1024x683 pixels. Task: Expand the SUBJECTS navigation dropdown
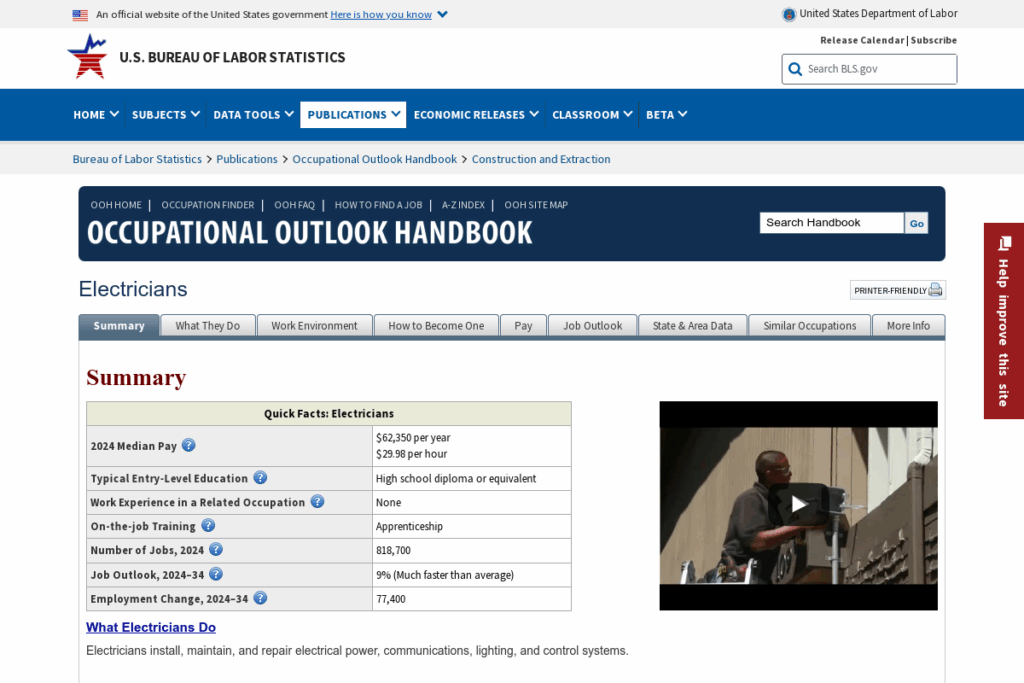coord(165,114)
